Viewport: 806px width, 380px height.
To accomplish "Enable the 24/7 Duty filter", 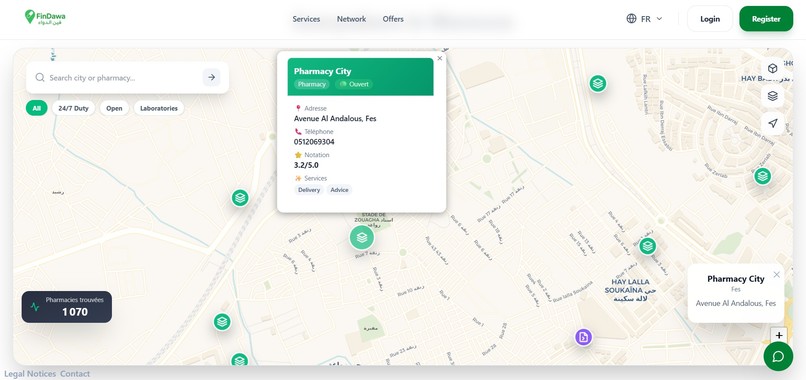I will pyautogui.click(x=74, y=108).
